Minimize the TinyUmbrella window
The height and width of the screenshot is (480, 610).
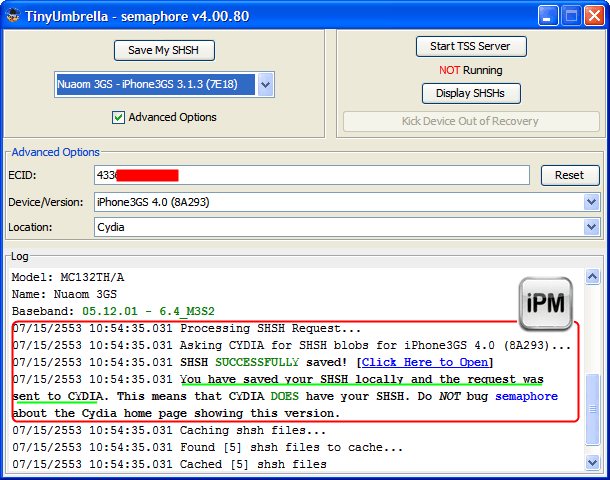548,16
